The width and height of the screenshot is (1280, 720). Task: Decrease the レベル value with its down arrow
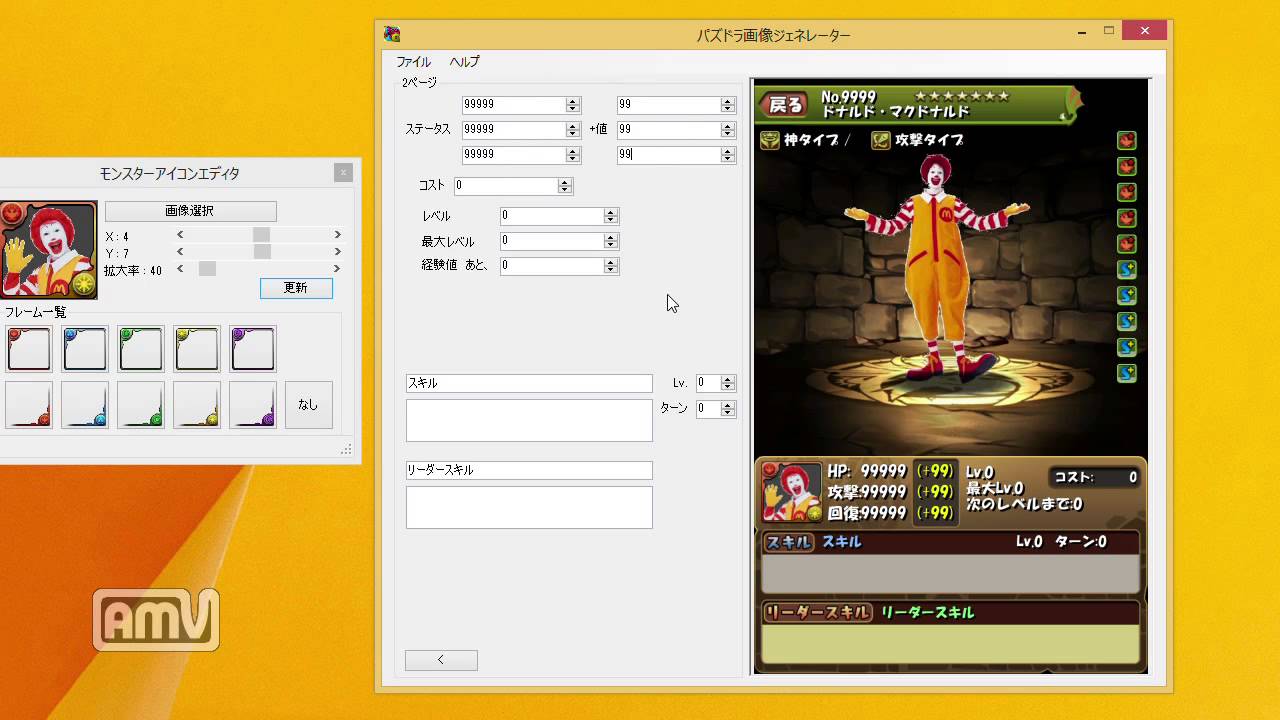[611, 220]
